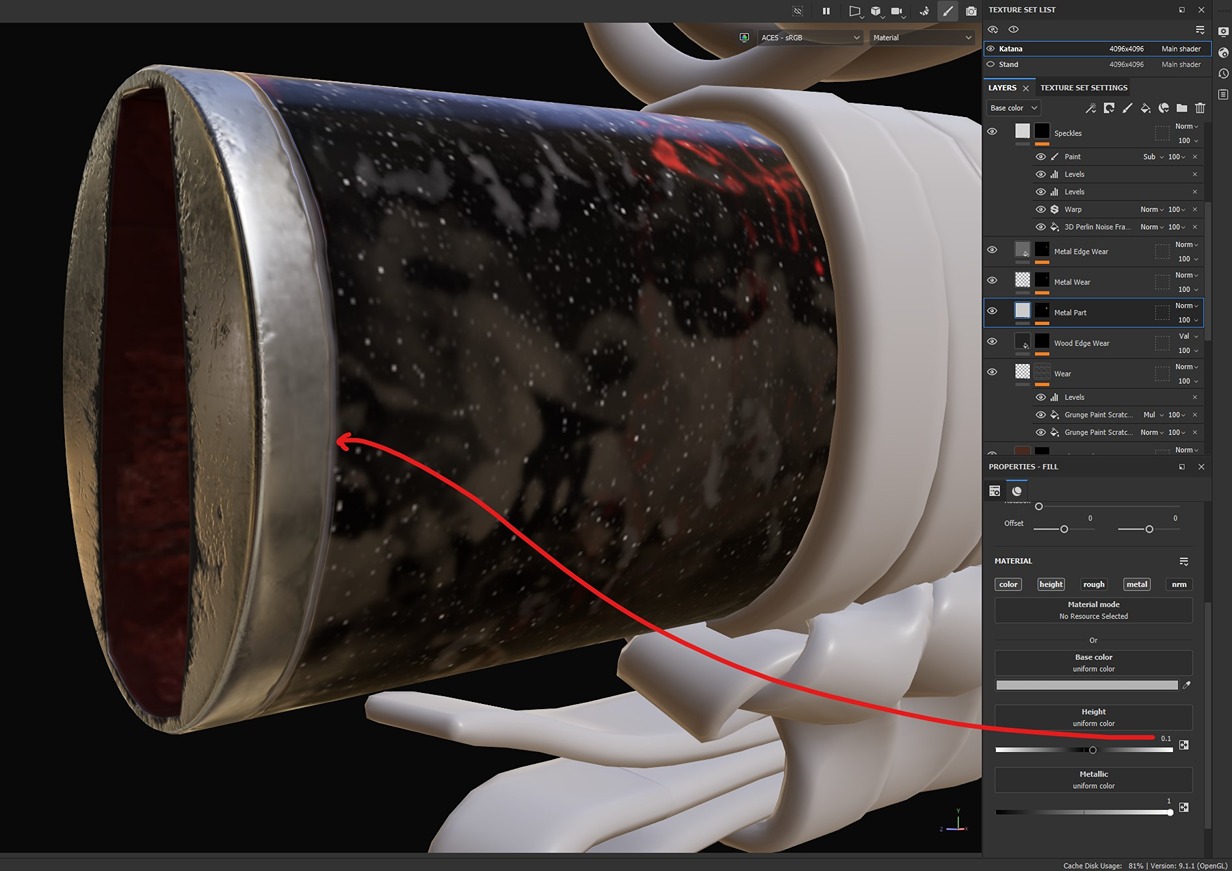Open Grunge Paint Mul blend mode dropdown
The image size is (1232, 871).
click(x=1152, y=415)
